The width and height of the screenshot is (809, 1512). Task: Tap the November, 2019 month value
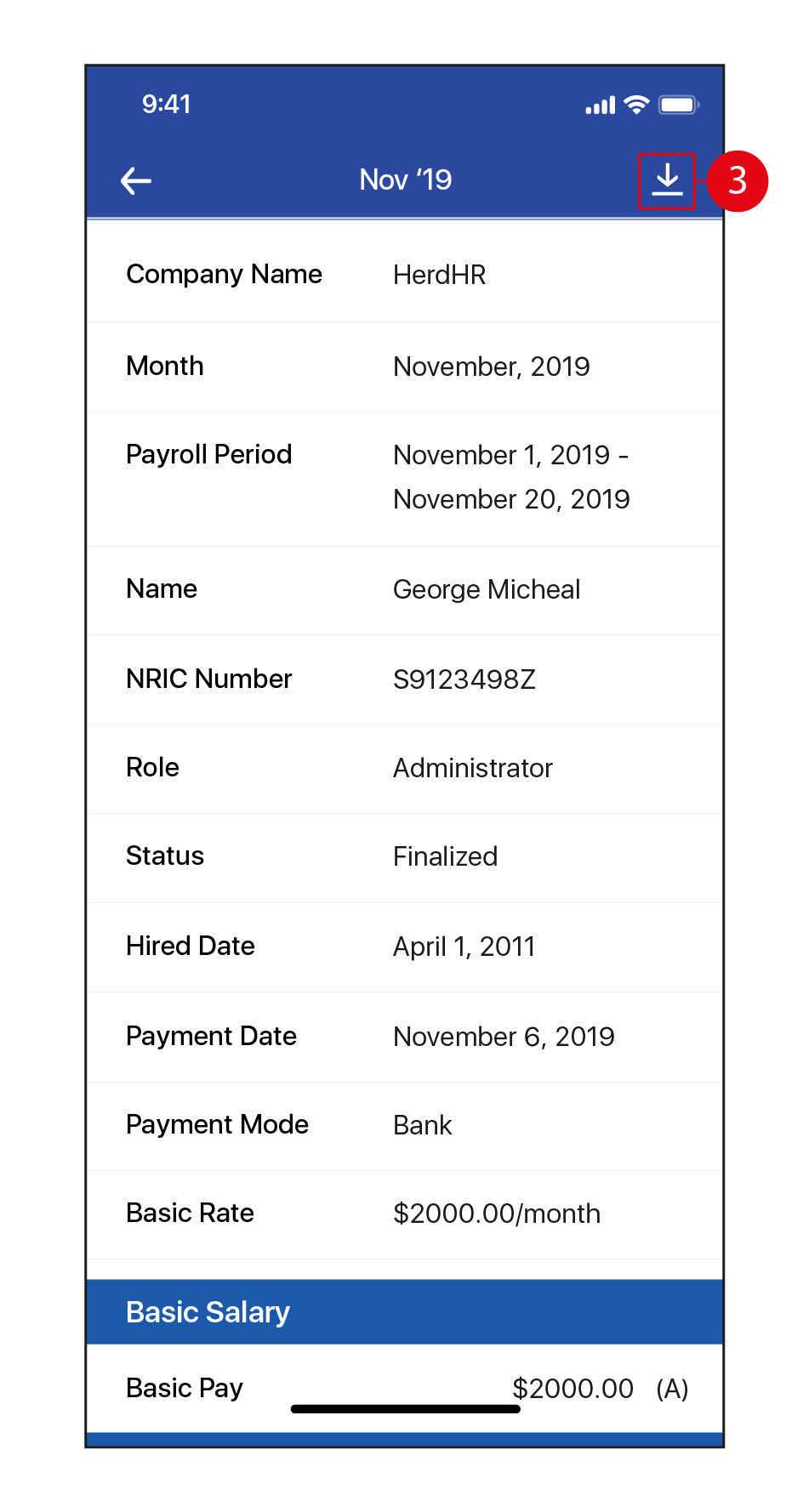(491, 367)
